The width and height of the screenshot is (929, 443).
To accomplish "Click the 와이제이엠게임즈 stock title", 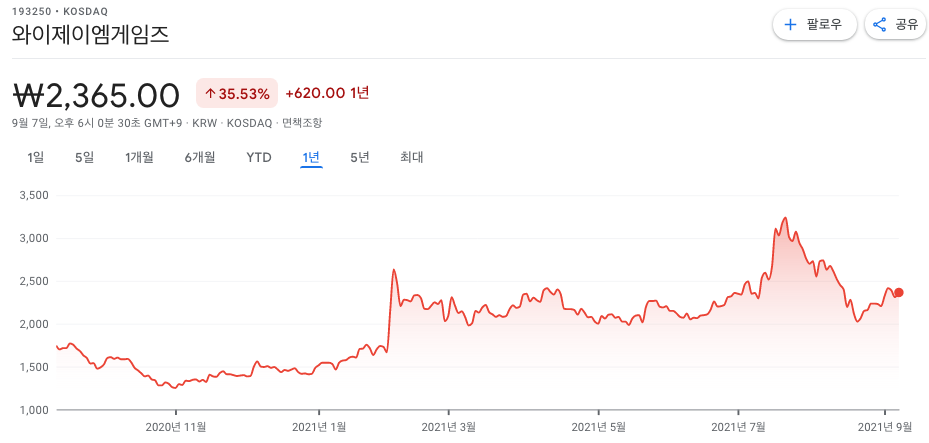I will tap(91, 35).
